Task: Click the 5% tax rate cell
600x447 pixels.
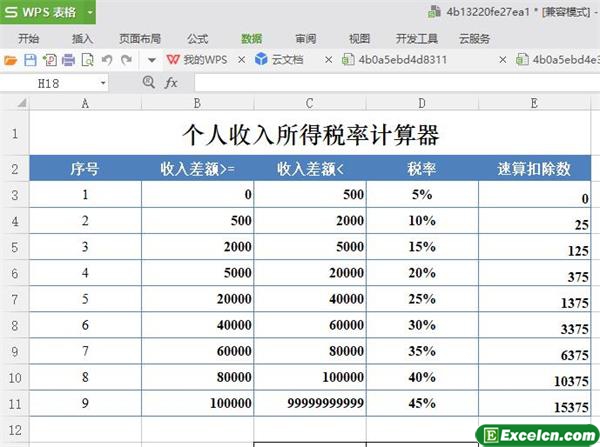Action: click(422, 194)
